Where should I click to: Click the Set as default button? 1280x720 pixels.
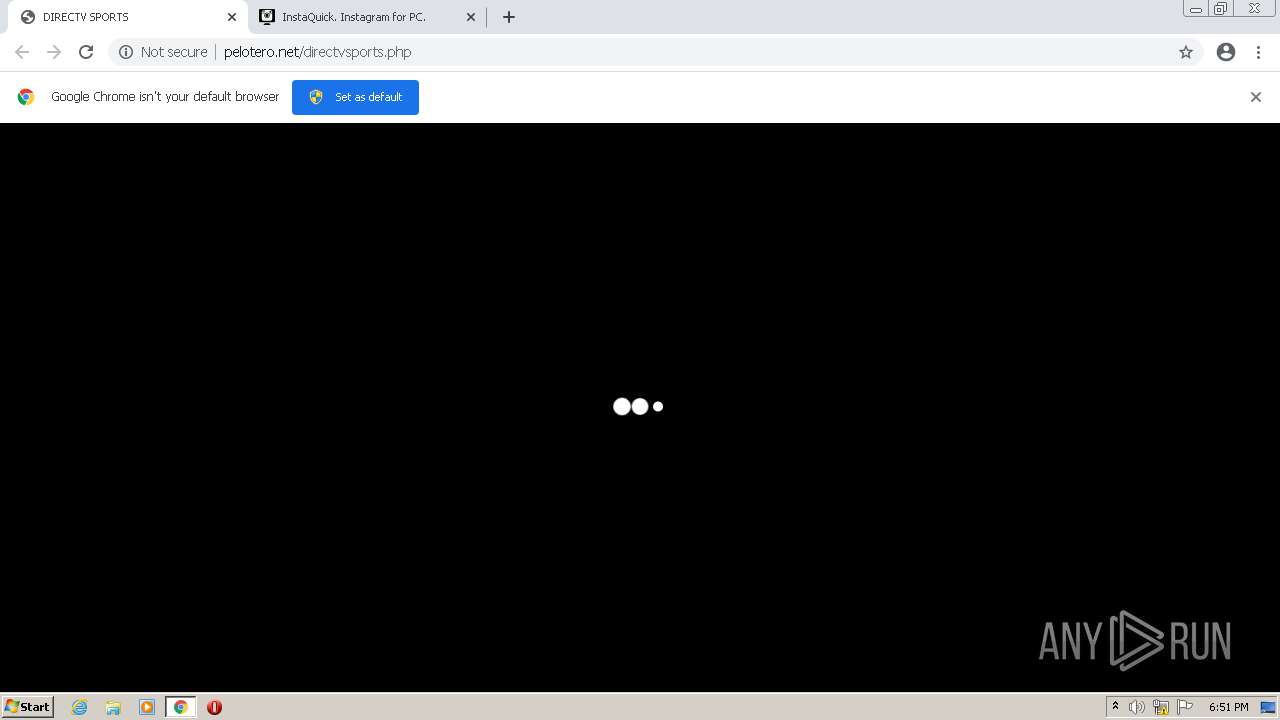point(355,97)
